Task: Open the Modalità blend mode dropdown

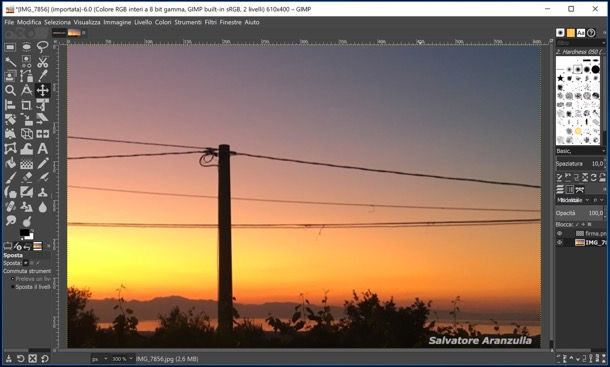Action: [x=573, y=200]
